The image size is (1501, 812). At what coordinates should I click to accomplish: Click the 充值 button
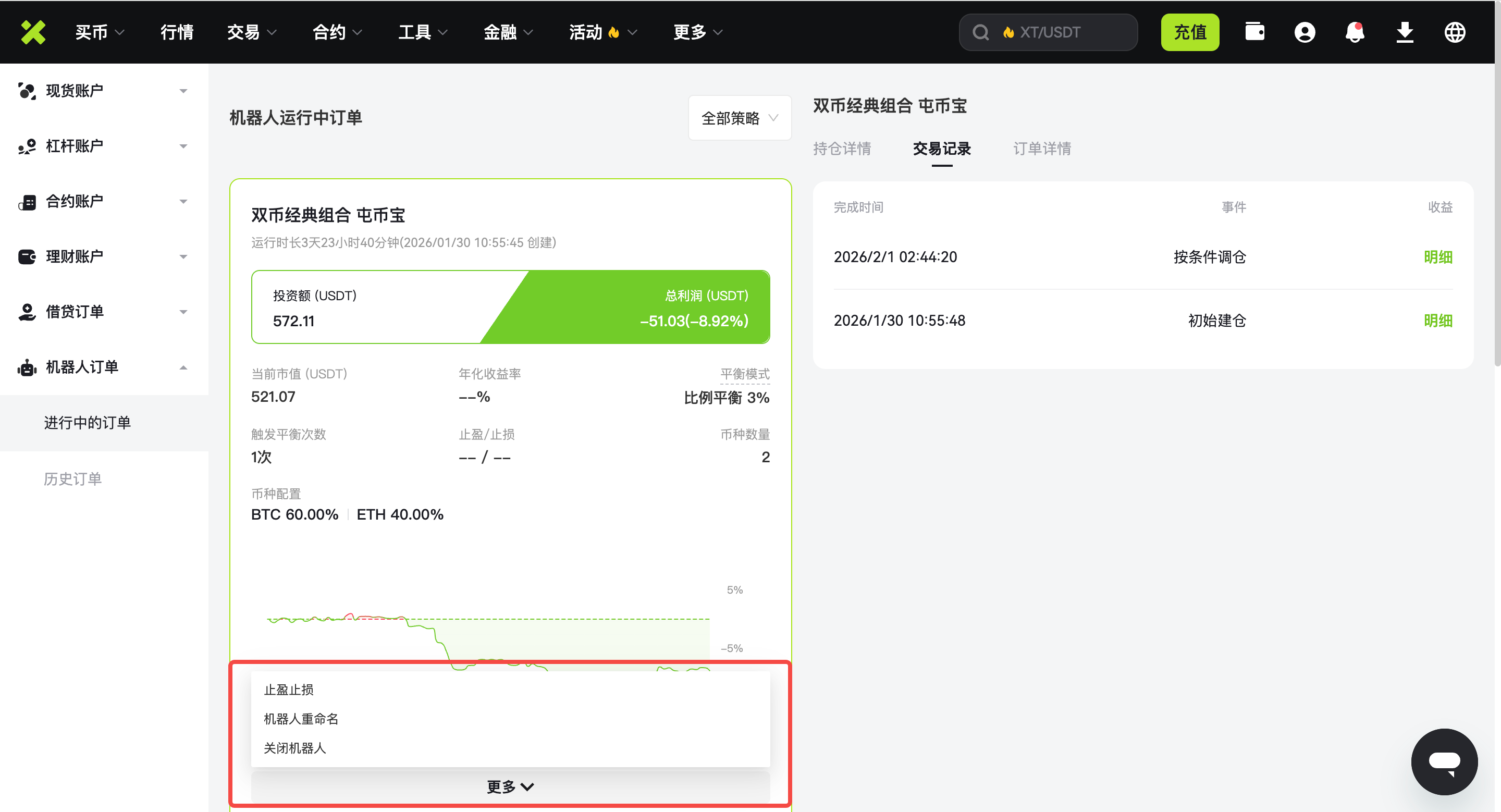[x=1190, y=32]
